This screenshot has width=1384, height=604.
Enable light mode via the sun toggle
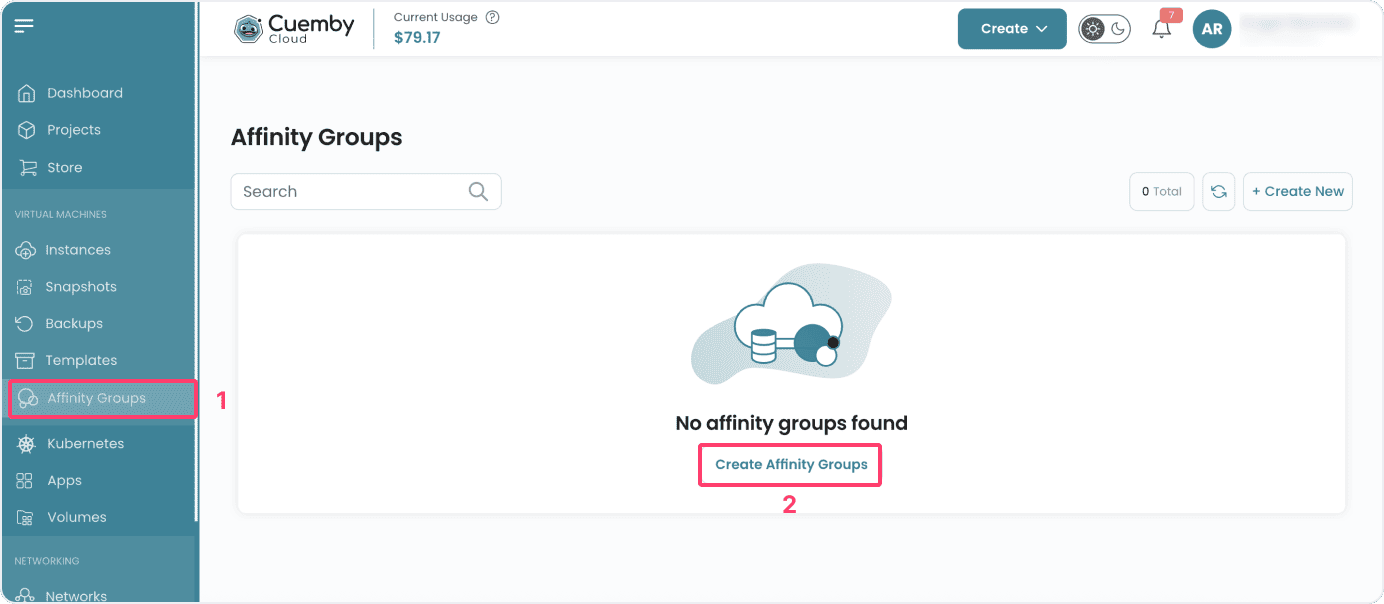(x=1092, y=29)
